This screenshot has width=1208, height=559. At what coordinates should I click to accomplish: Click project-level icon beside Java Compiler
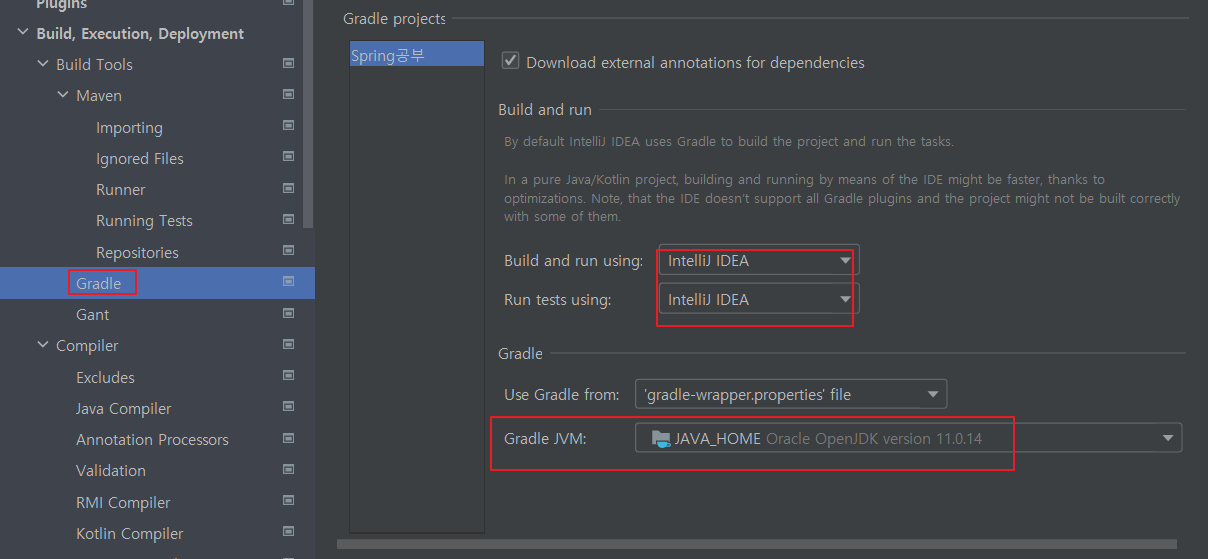[x=288, y=406]
